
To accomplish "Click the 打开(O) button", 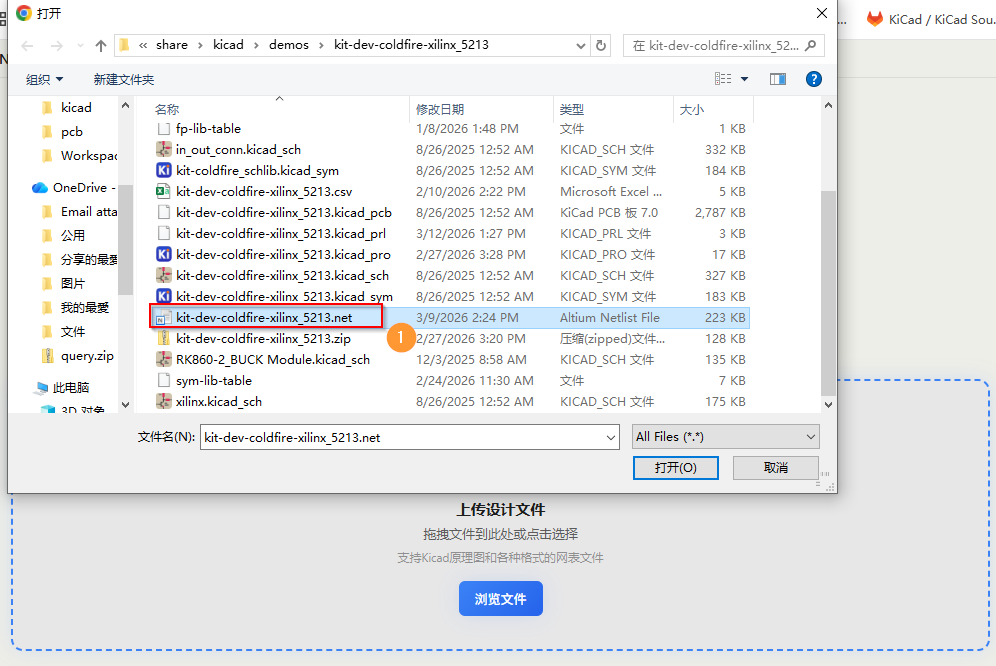I will 675,467.
